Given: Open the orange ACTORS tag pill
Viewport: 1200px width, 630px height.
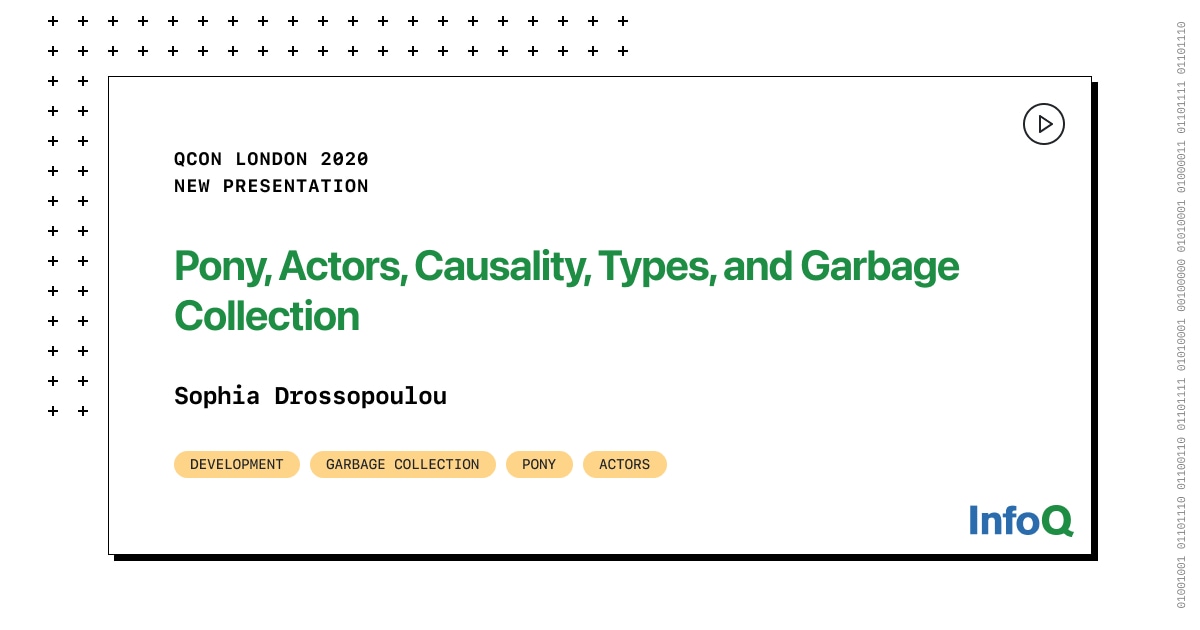Looking at the screenshot, I should 625,464.
